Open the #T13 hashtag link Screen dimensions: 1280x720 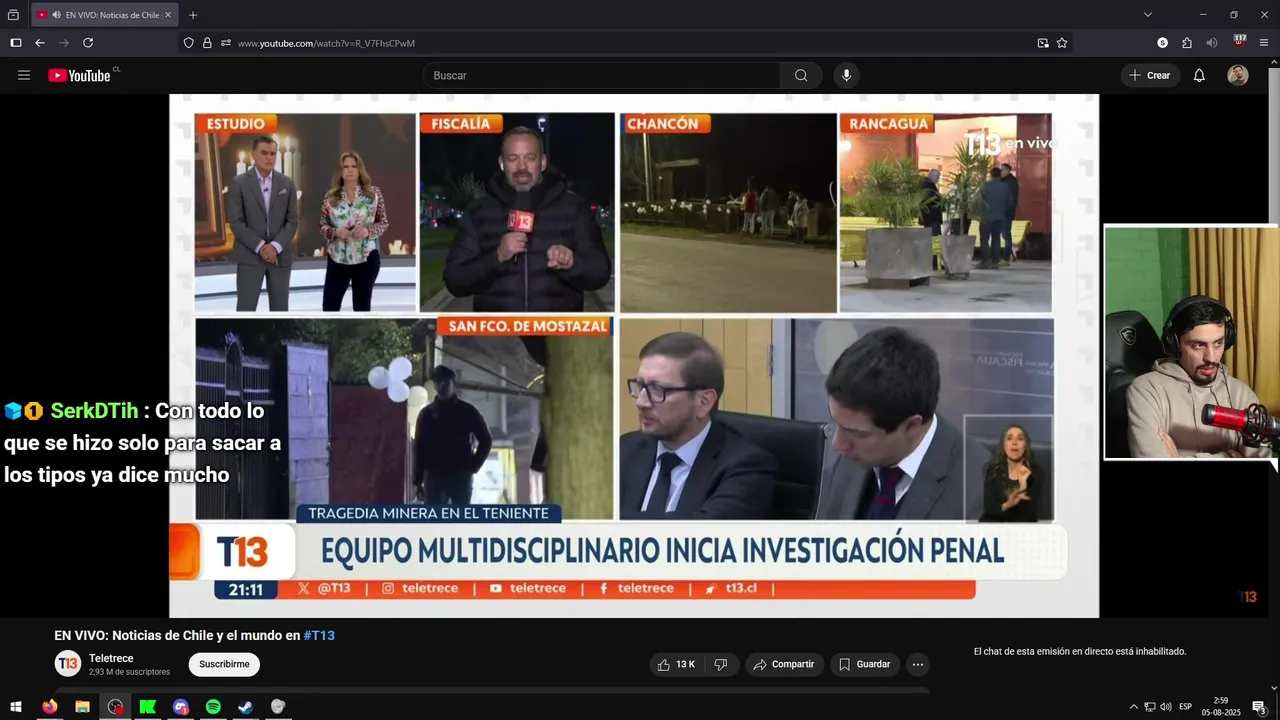click(319, 635)
